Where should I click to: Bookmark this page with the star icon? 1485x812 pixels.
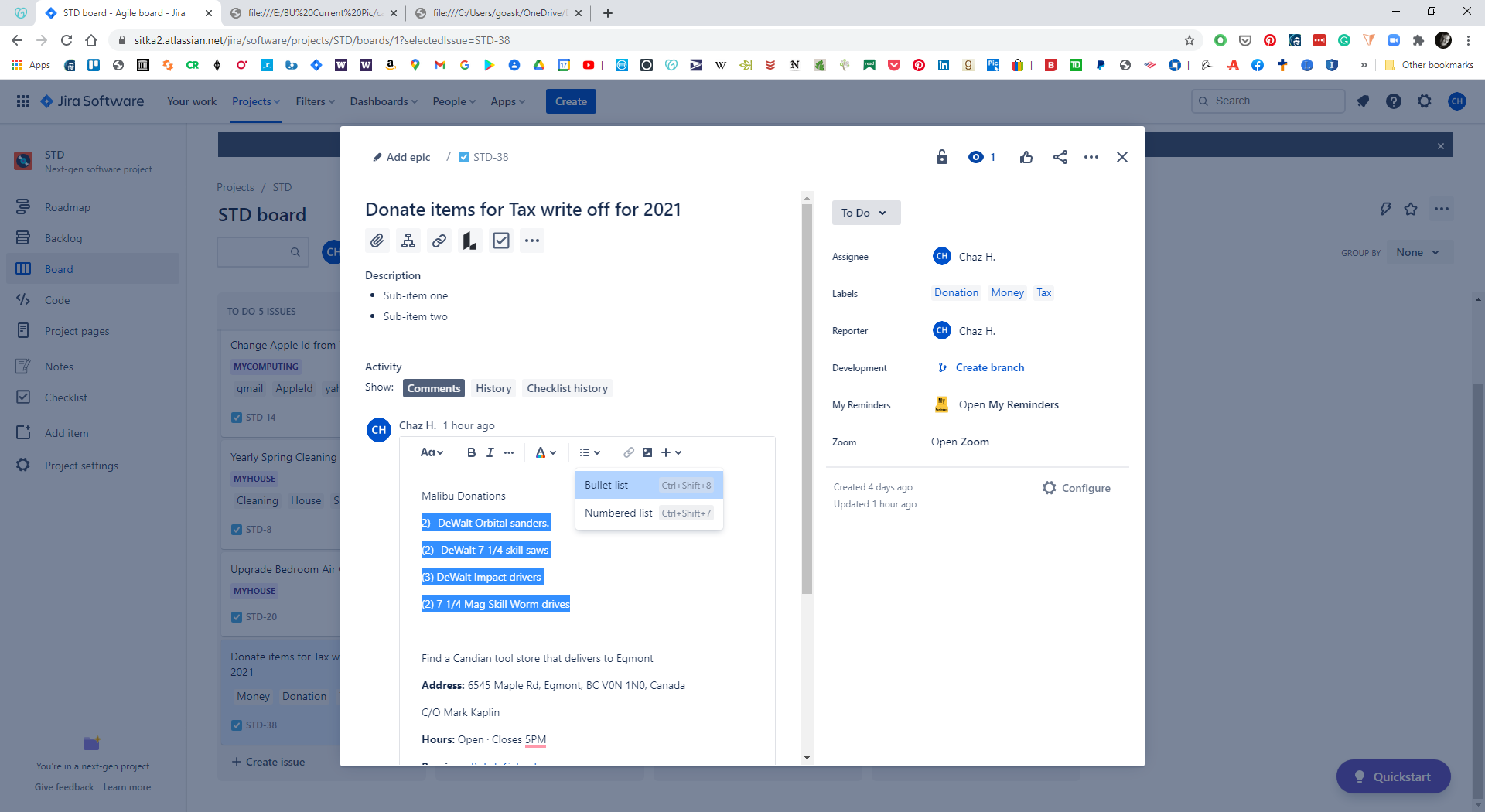(x=1190, y=40)
